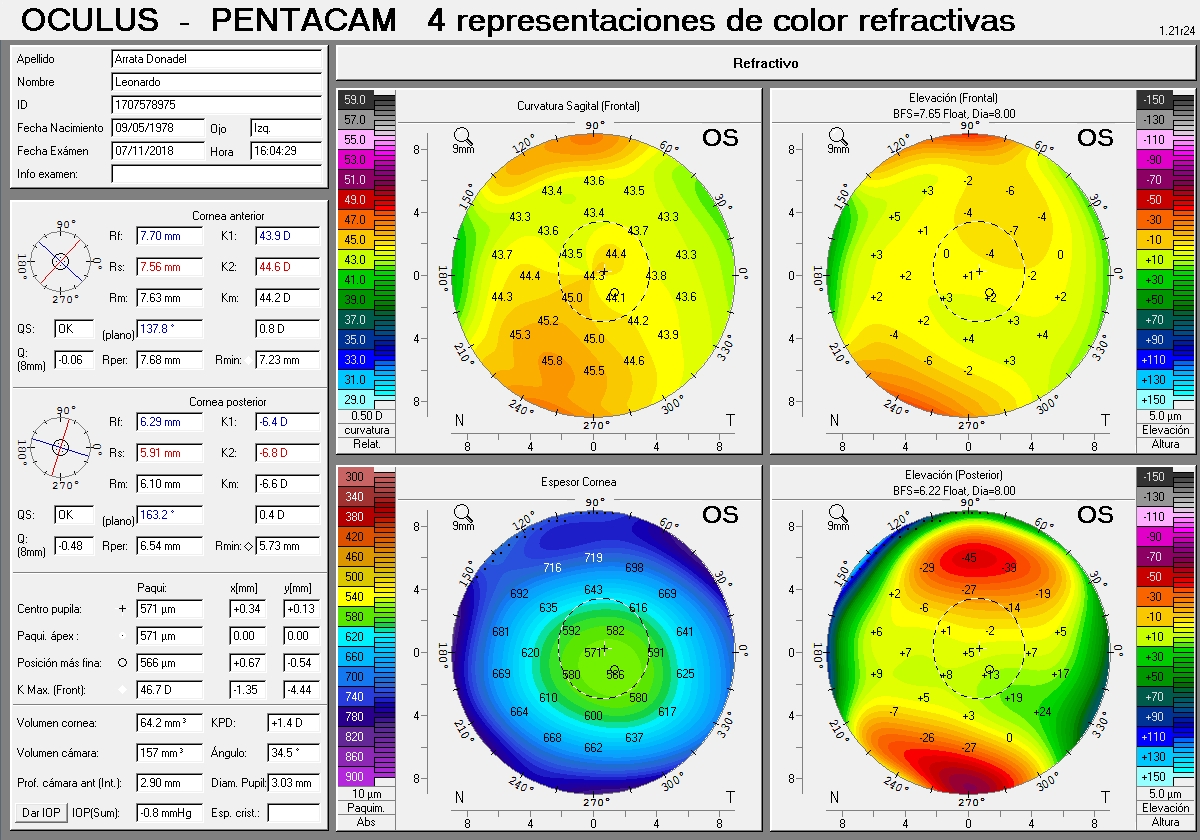Select the 620 swatch in pachymetry color scale
Screen dimensions: 1200x840
[356, 636]
